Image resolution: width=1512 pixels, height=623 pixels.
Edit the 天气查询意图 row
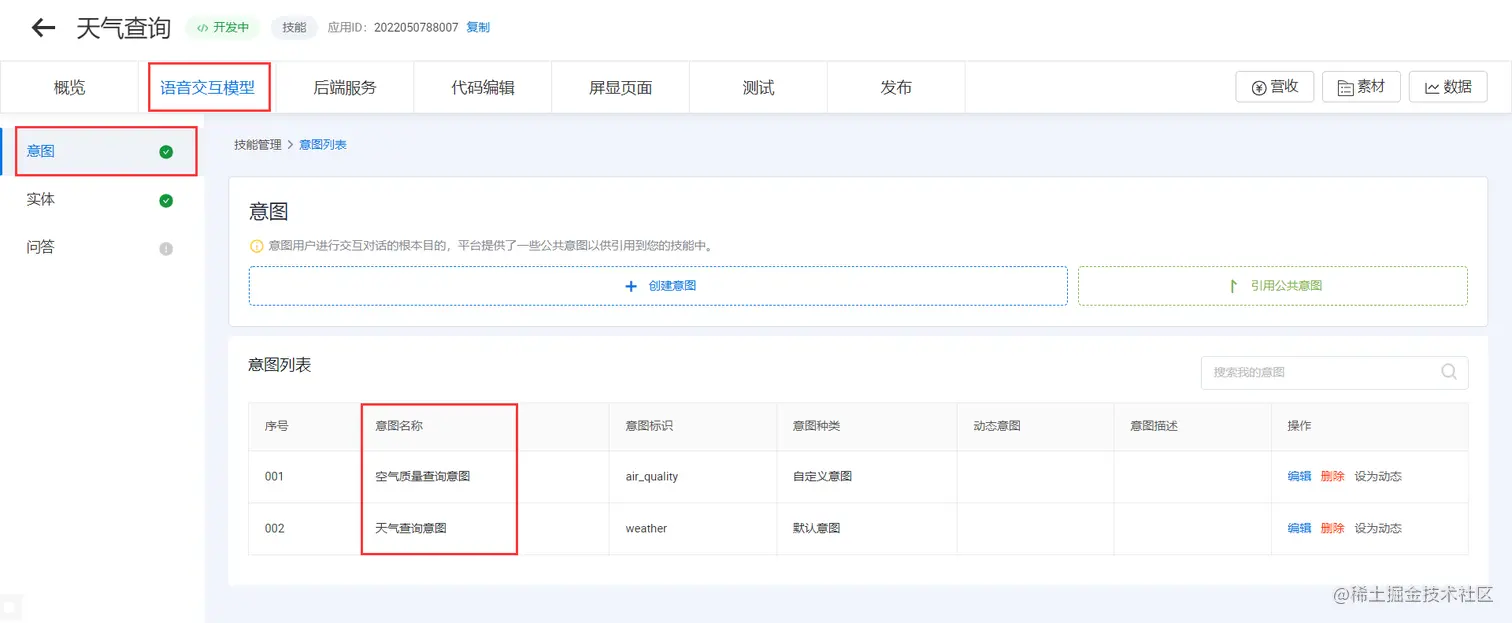1299,529
